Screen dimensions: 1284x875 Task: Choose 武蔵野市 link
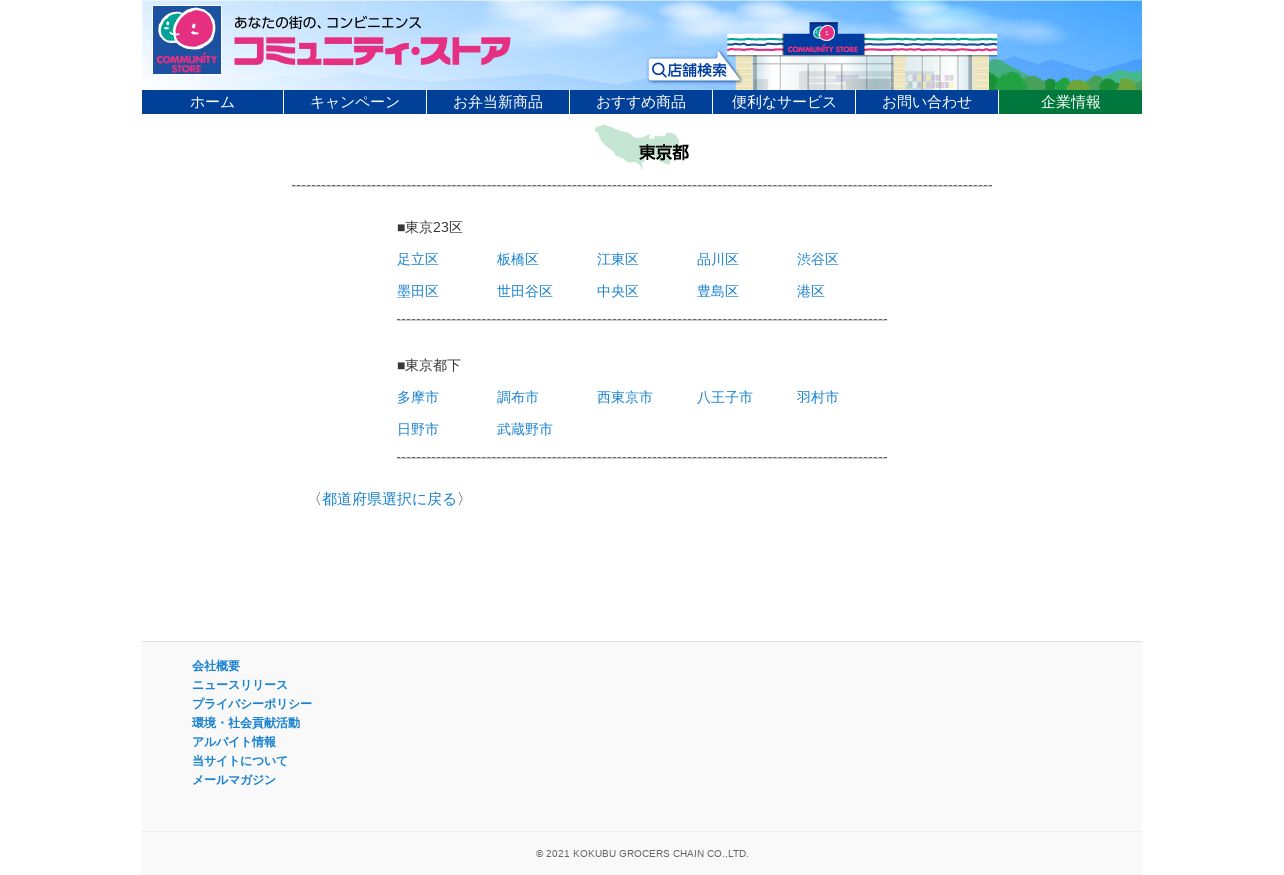point(525,429)
